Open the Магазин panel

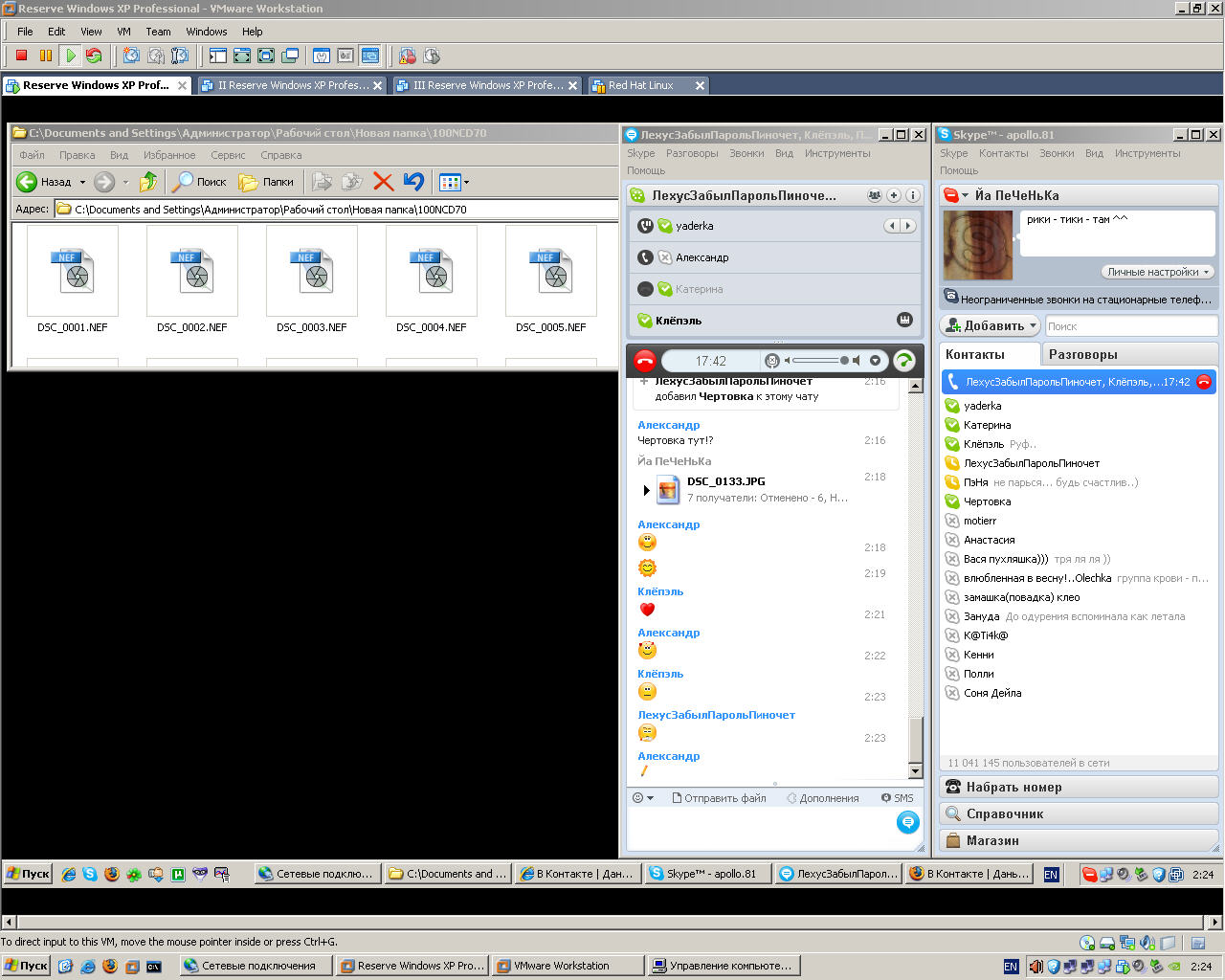1079,840
